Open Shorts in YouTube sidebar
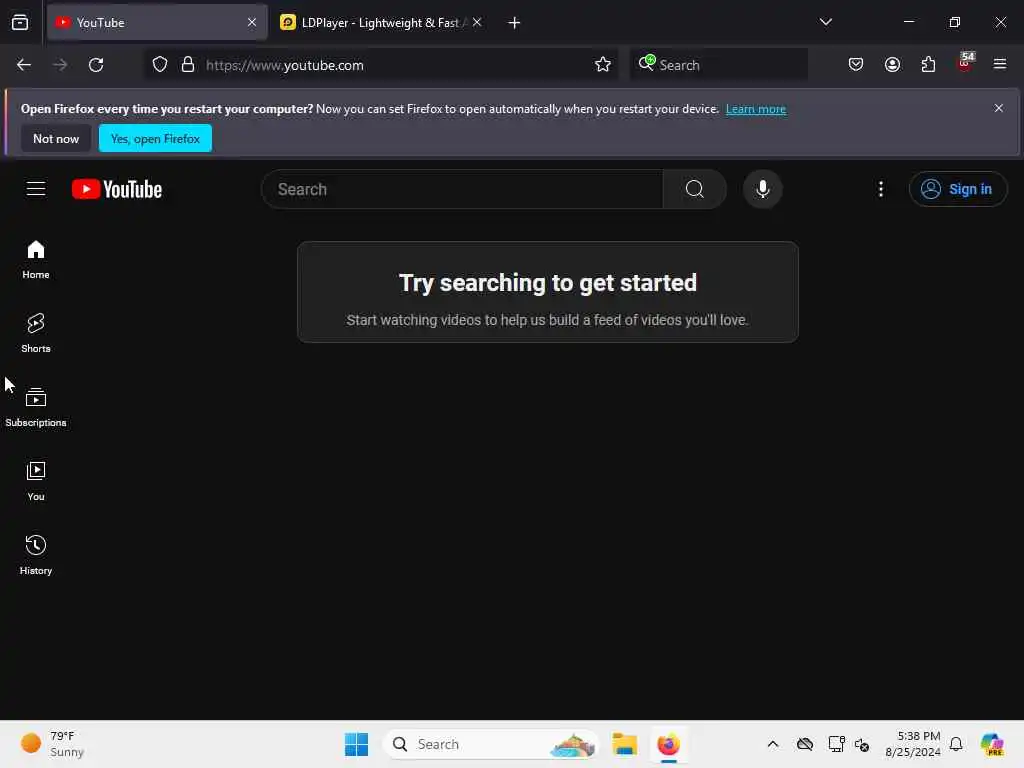Image resolution: width=1024 pixels, height=768 pixels. pos(36,333)
